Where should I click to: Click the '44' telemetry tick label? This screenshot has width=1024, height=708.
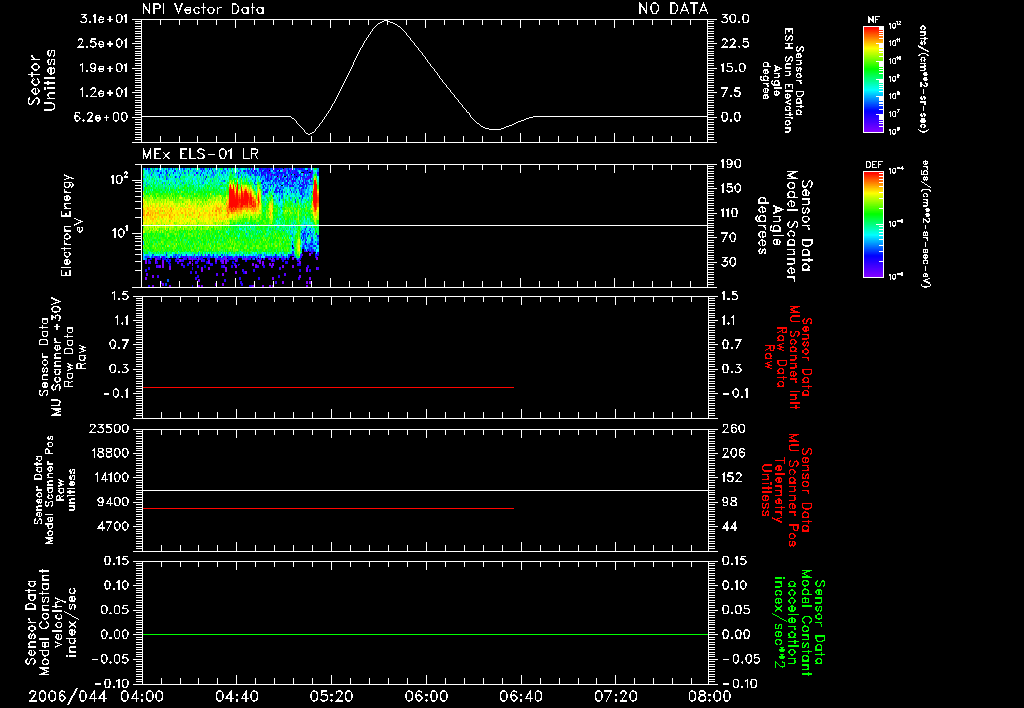(x=729, y=526)
